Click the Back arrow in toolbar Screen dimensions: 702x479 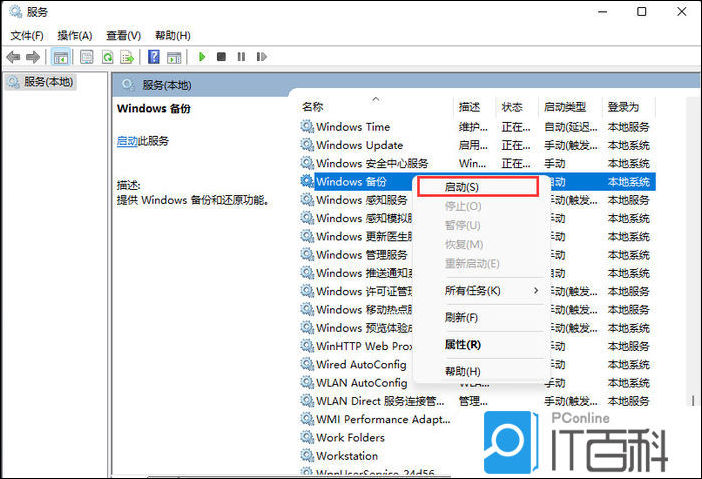coord(13,57)
